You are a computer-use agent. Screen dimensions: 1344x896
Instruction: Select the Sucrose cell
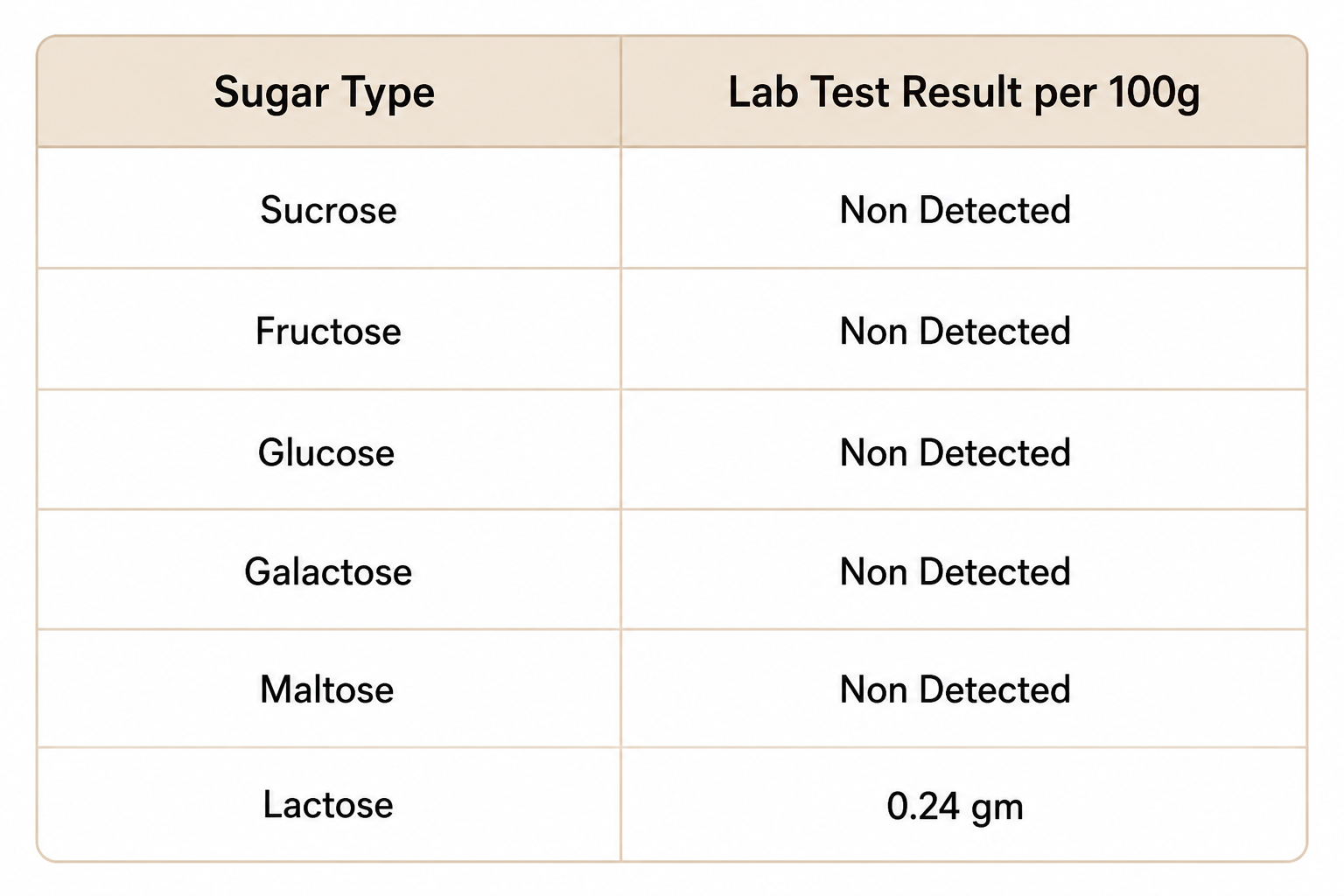[328, 211]
